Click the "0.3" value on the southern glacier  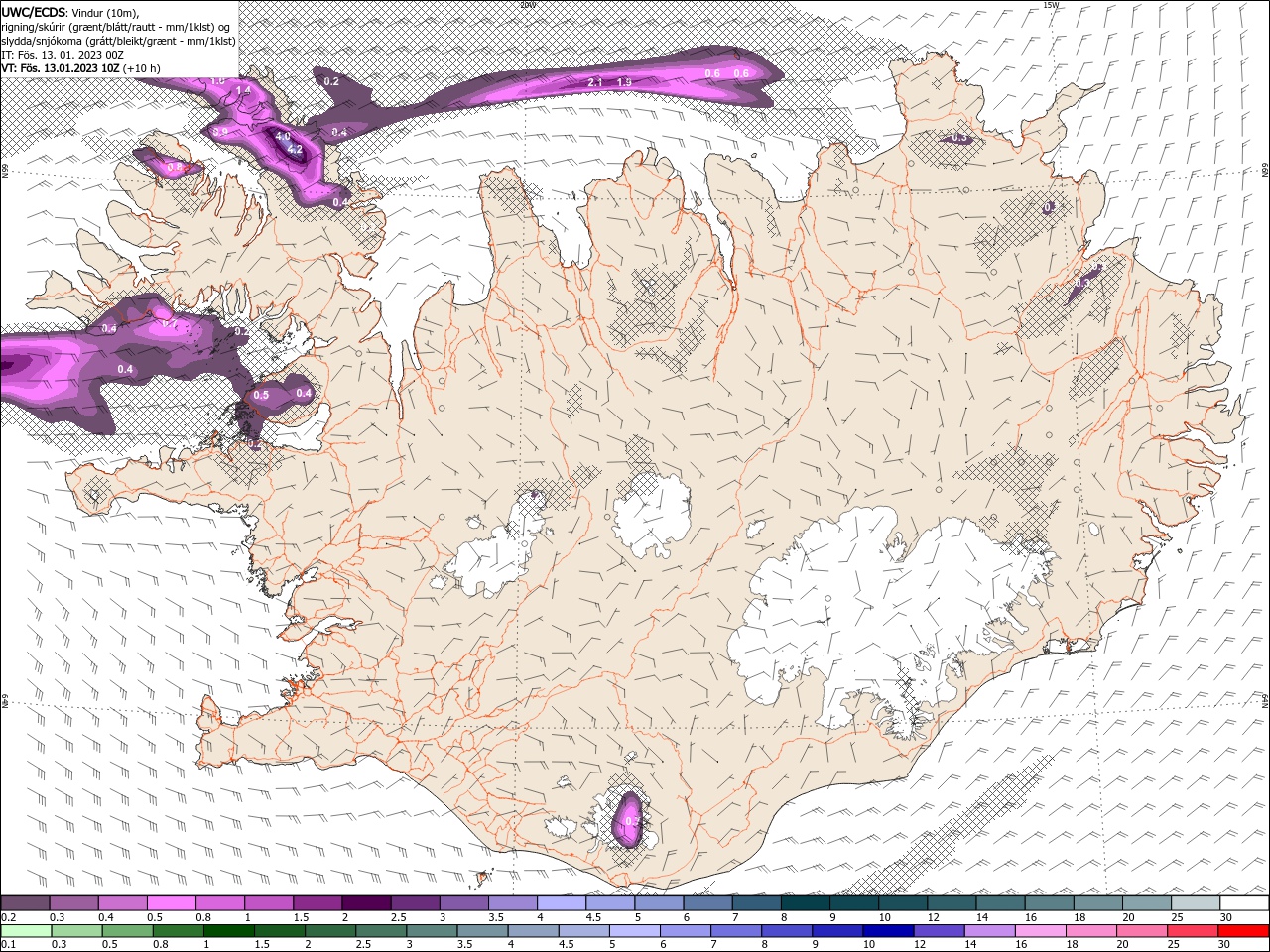[632, 821]
